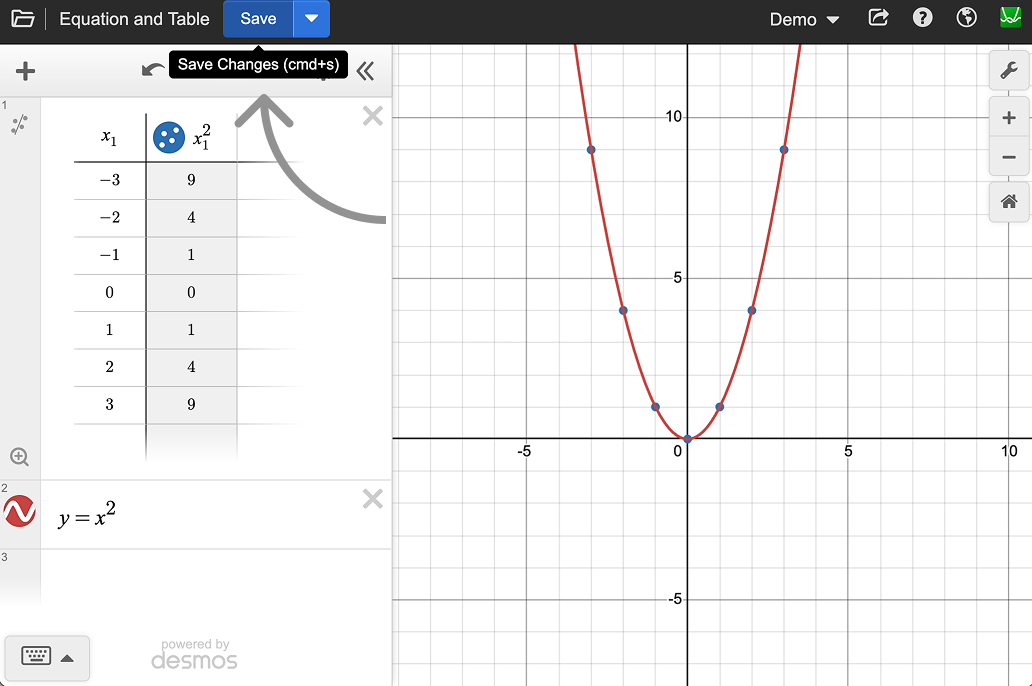Click zoom-fit magnifier below the table
The width and height of the screenshot is (1032, 686).
pyautogui.click(x=19, y=457)
